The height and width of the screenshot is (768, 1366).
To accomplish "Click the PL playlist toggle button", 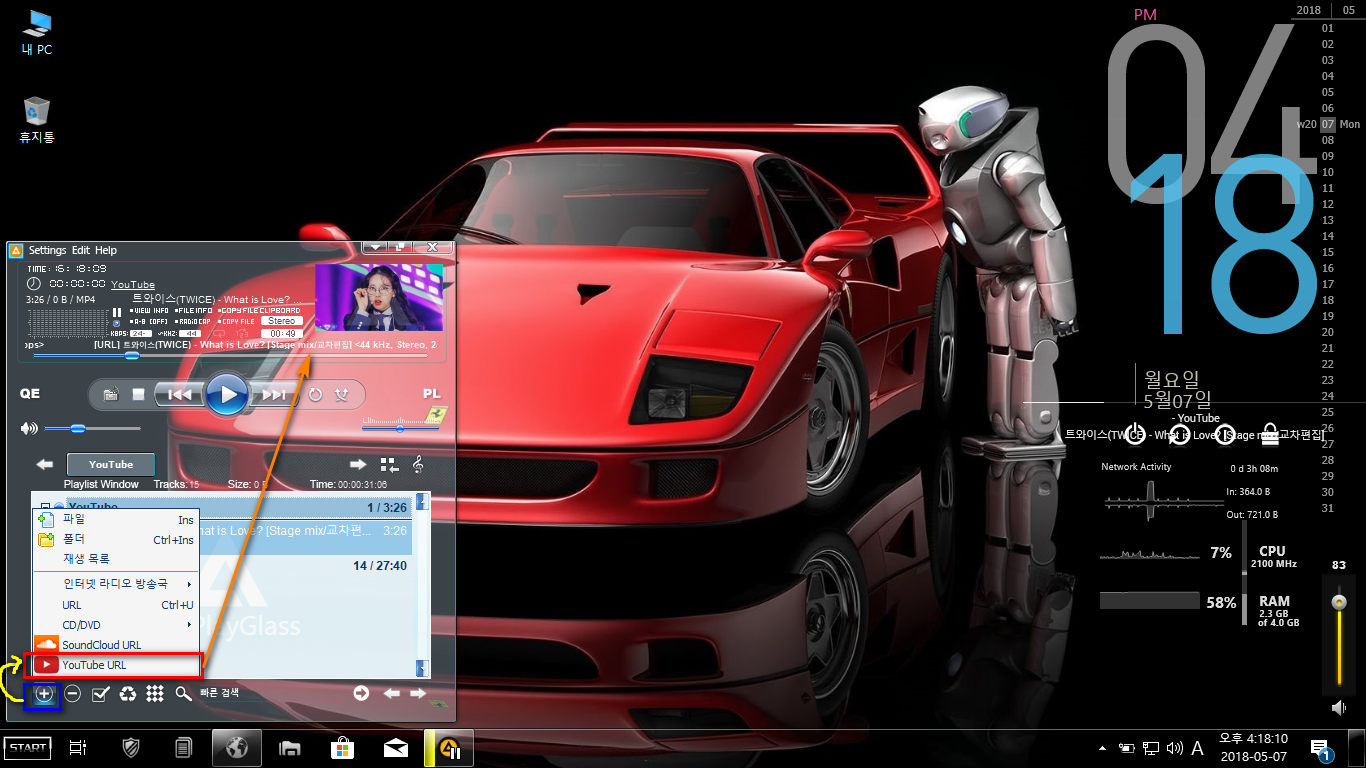I will [432, 394].
